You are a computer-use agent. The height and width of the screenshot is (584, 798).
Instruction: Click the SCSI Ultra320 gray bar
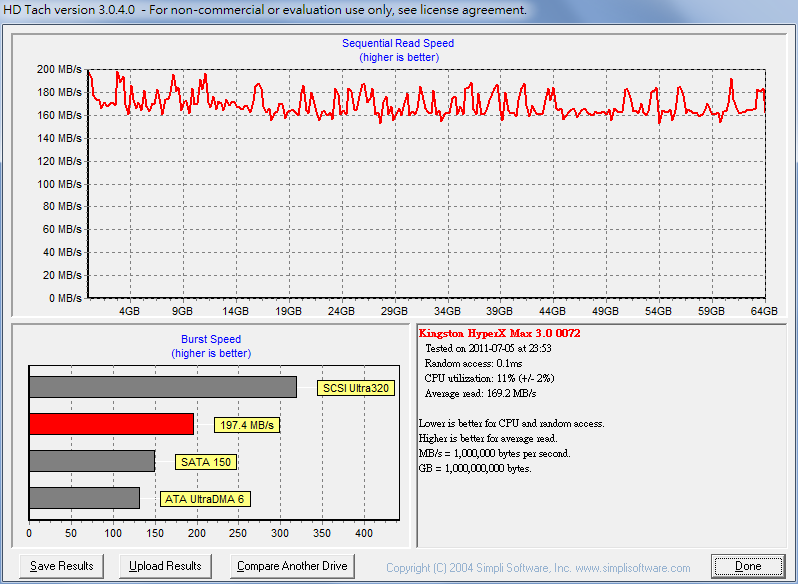(x=163, y=387)
